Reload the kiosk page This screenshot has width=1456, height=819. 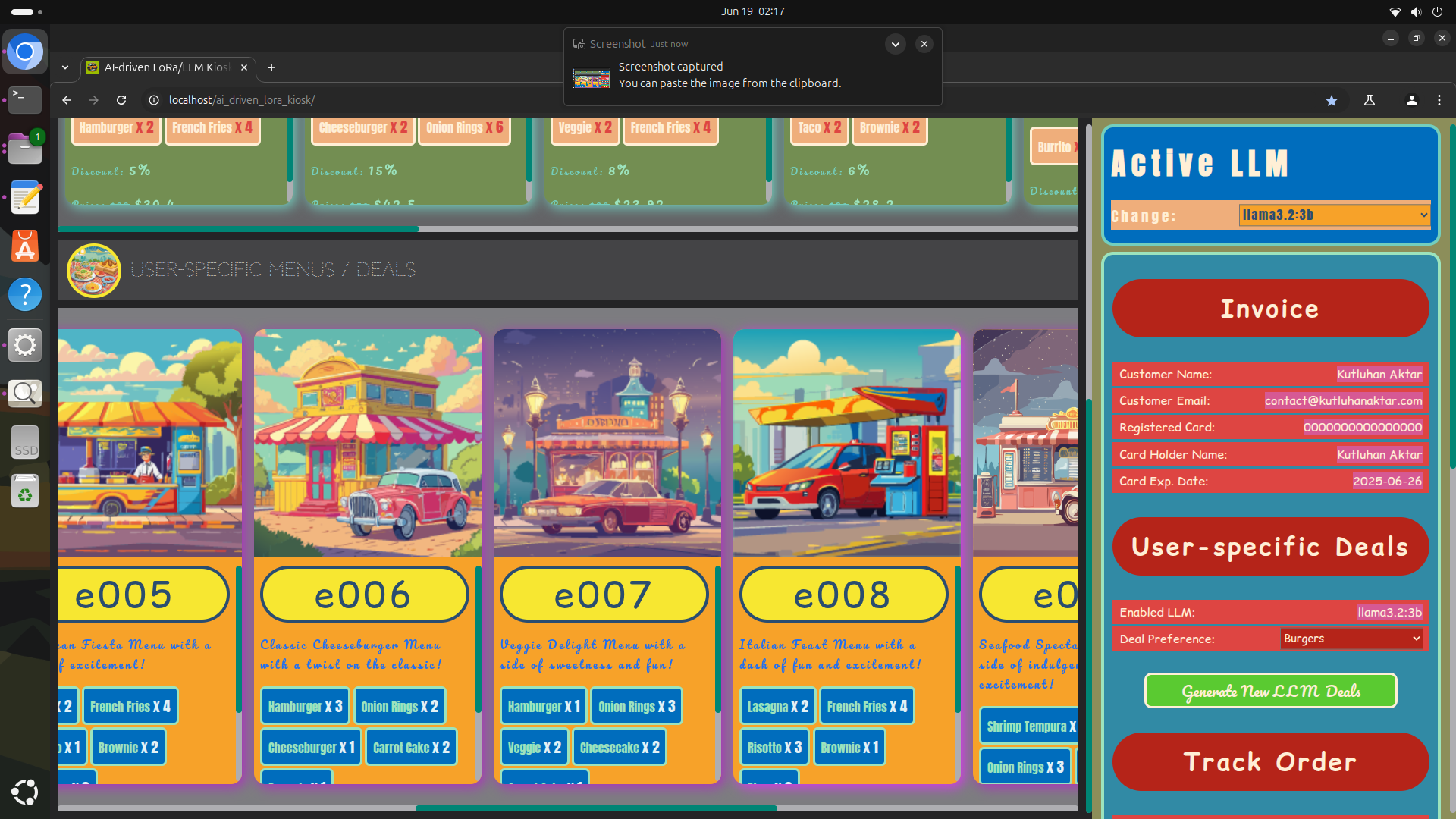(x=121, y=100)
